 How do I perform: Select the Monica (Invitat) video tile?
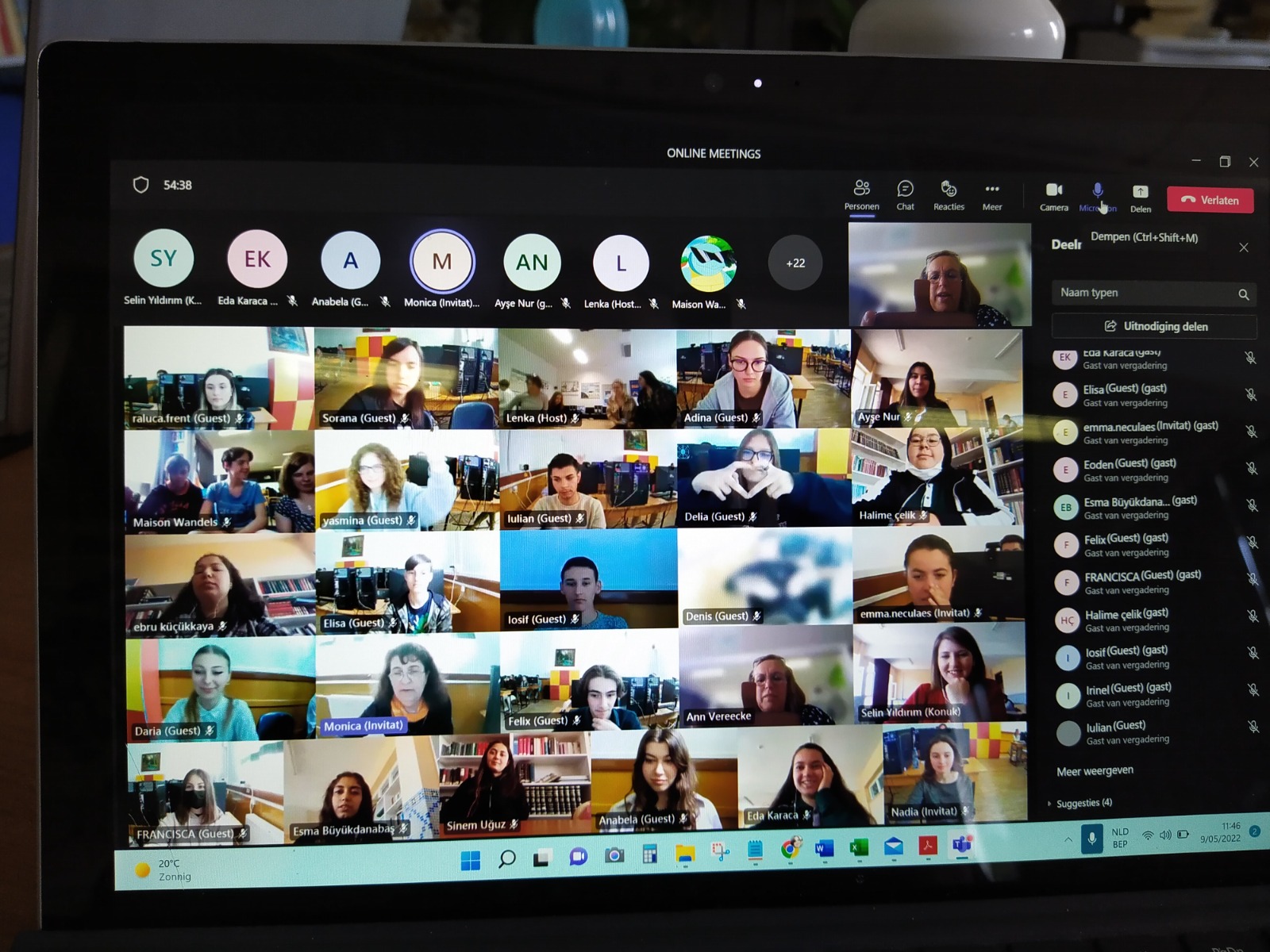point(407,687)
